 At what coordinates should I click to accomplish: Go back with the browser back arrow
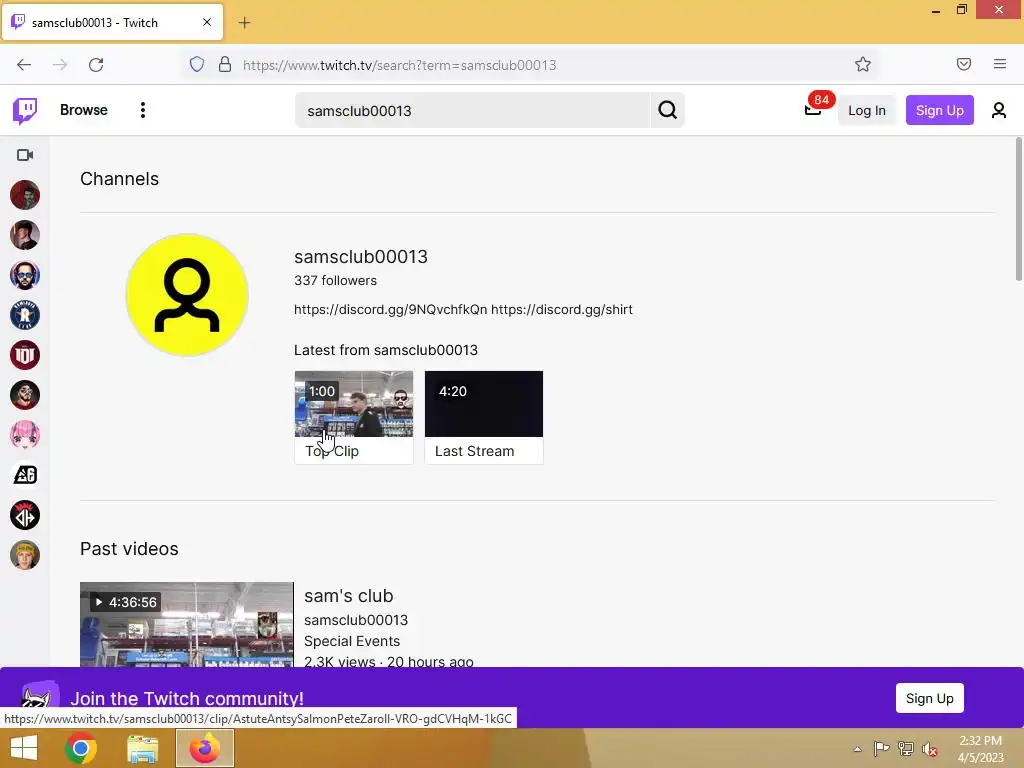pyautogui.click(x=24, y=65)
